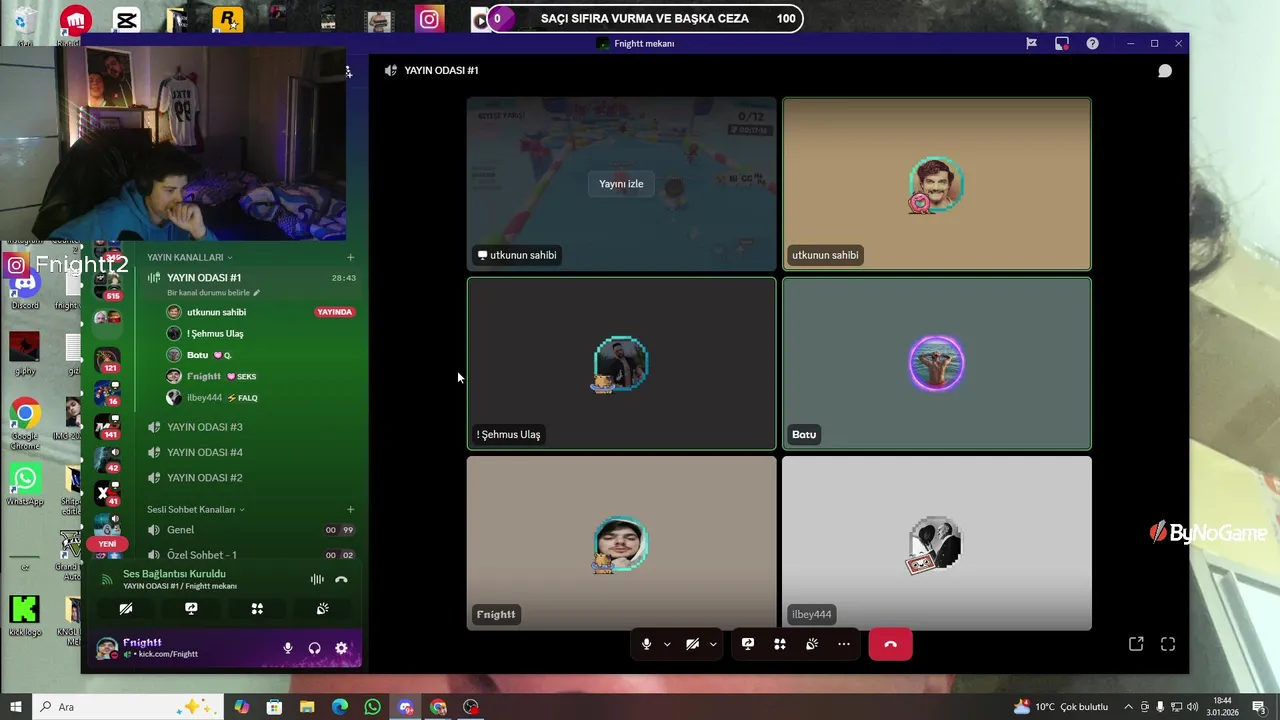Open activities launcher in the call bar
1280x720 pixels.
[780, 644]
